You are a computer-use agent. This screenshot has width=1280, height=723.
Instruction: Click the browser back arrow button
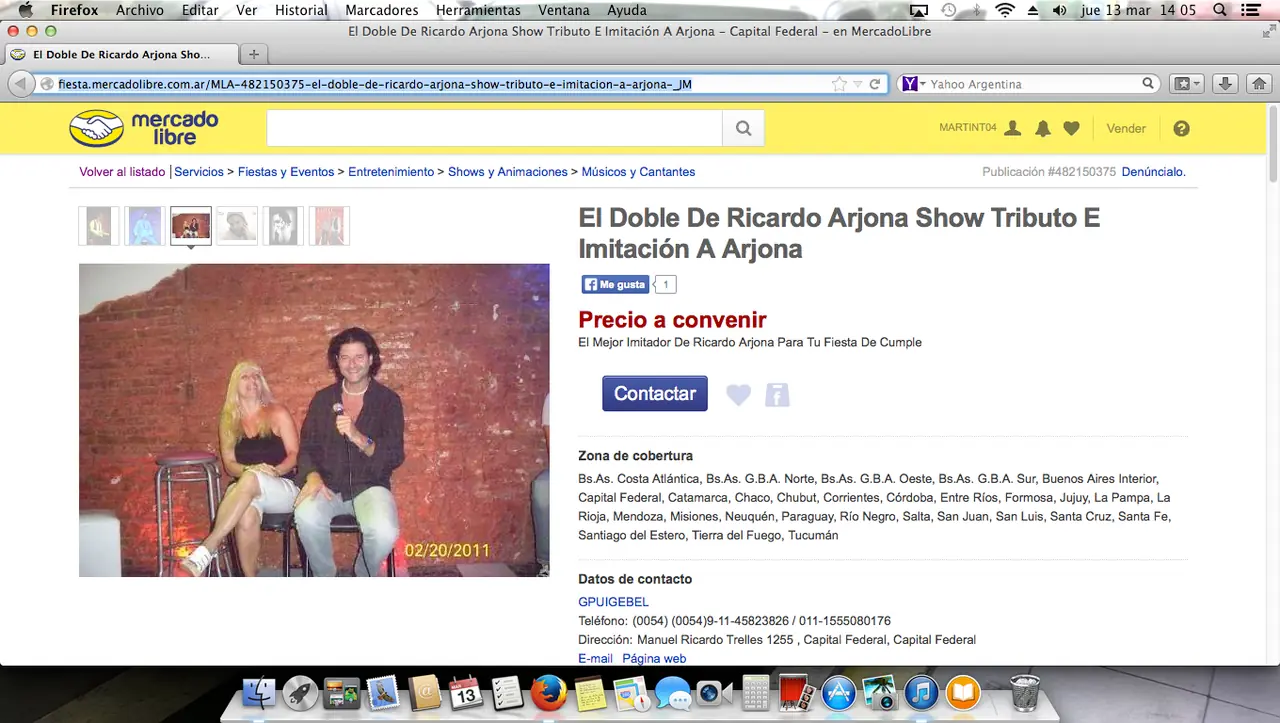(x=21, y=84)
